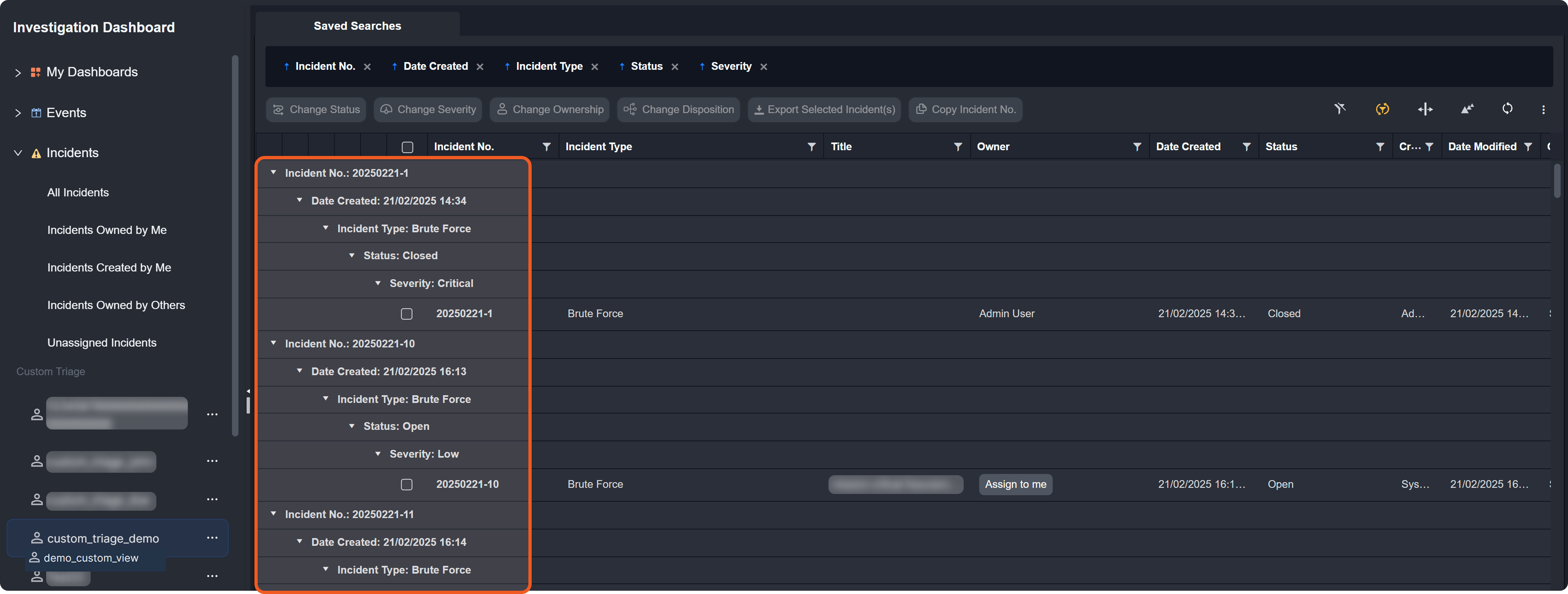
Task: Select Unassigned Incidents in the sidebar
Action: coord(102,343)
